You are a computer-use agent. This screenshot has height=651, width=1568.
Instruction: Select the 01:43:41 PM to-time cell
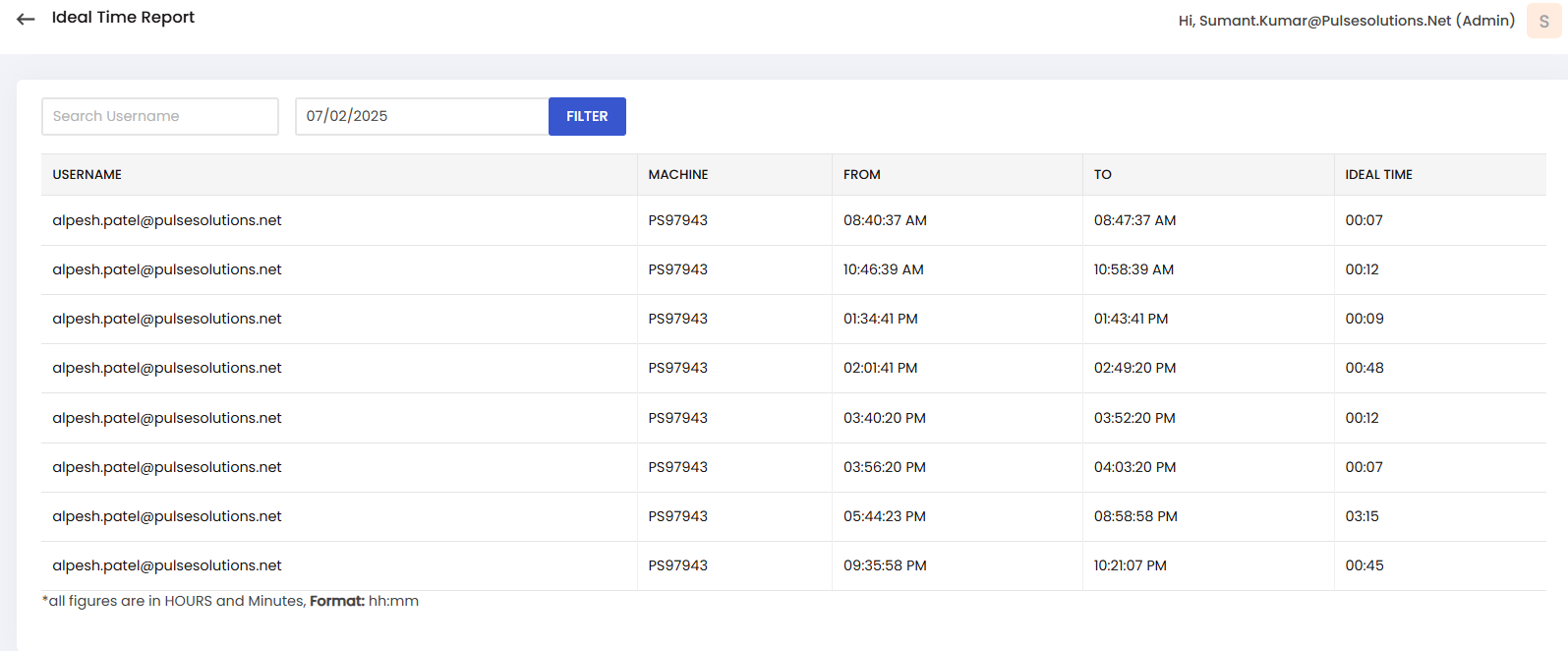pyautogui.click(x=1131, y=319)
